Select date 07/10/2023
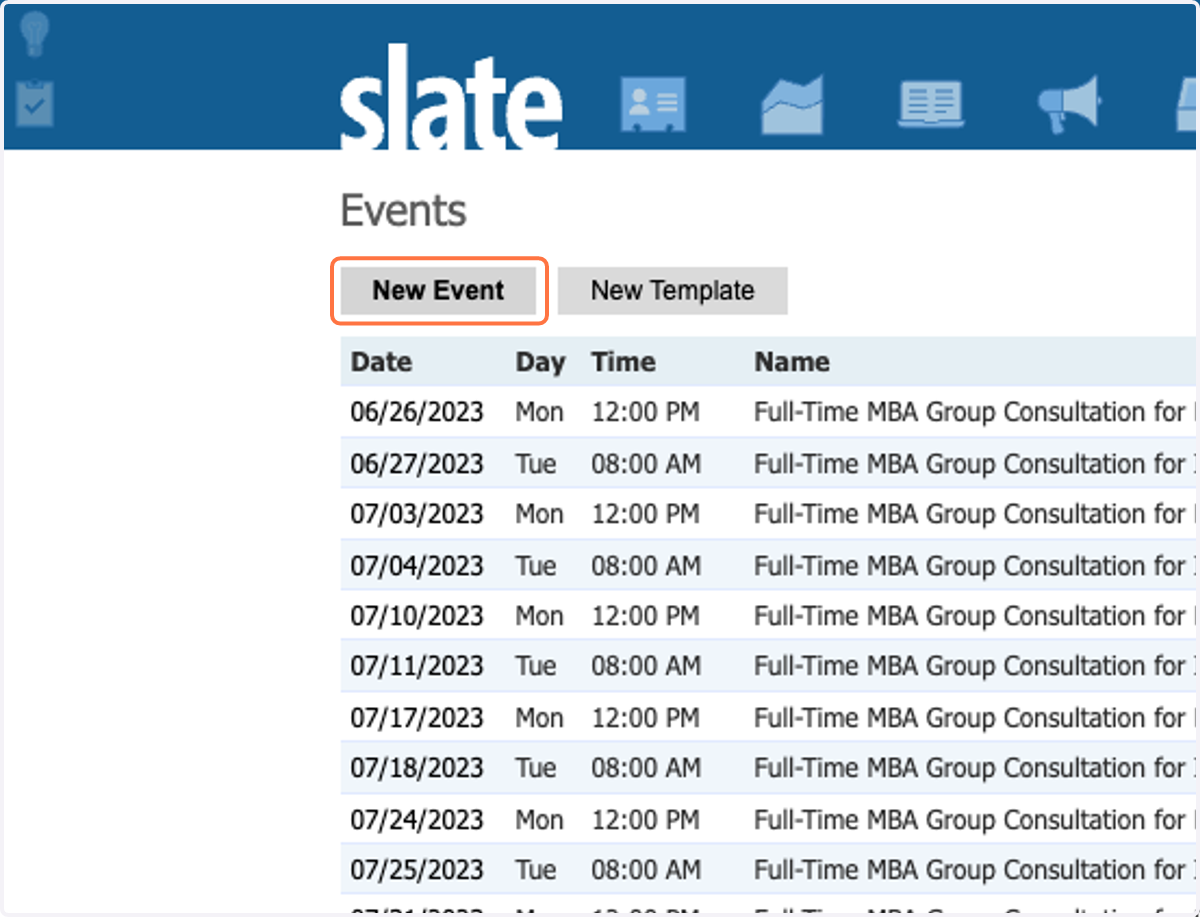Image resolution: width=1200 pixels, height=917 pixels. (417, 616)
